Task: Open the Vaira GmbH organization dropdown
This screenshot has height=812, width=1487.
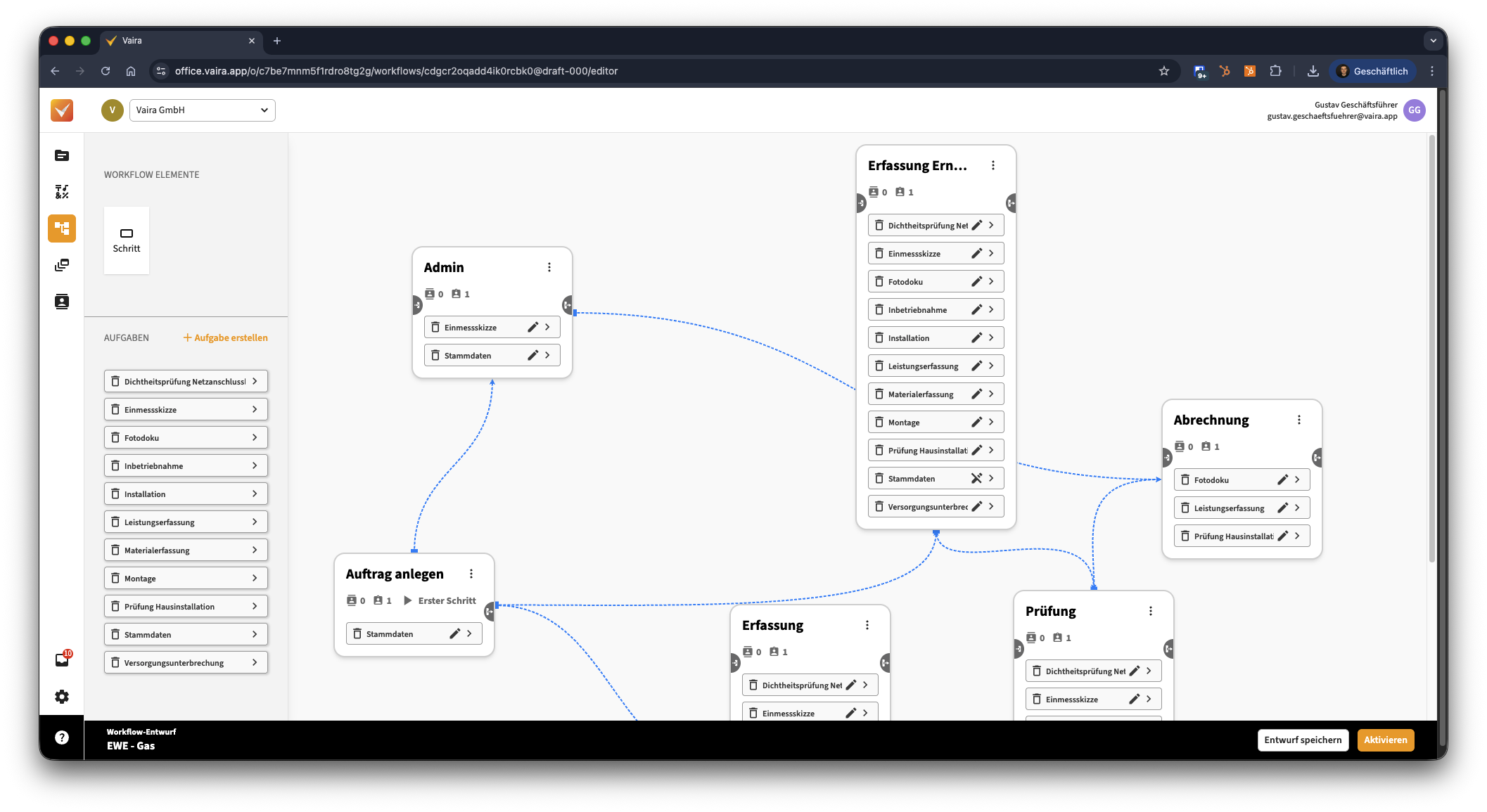Action: point(202,110)
